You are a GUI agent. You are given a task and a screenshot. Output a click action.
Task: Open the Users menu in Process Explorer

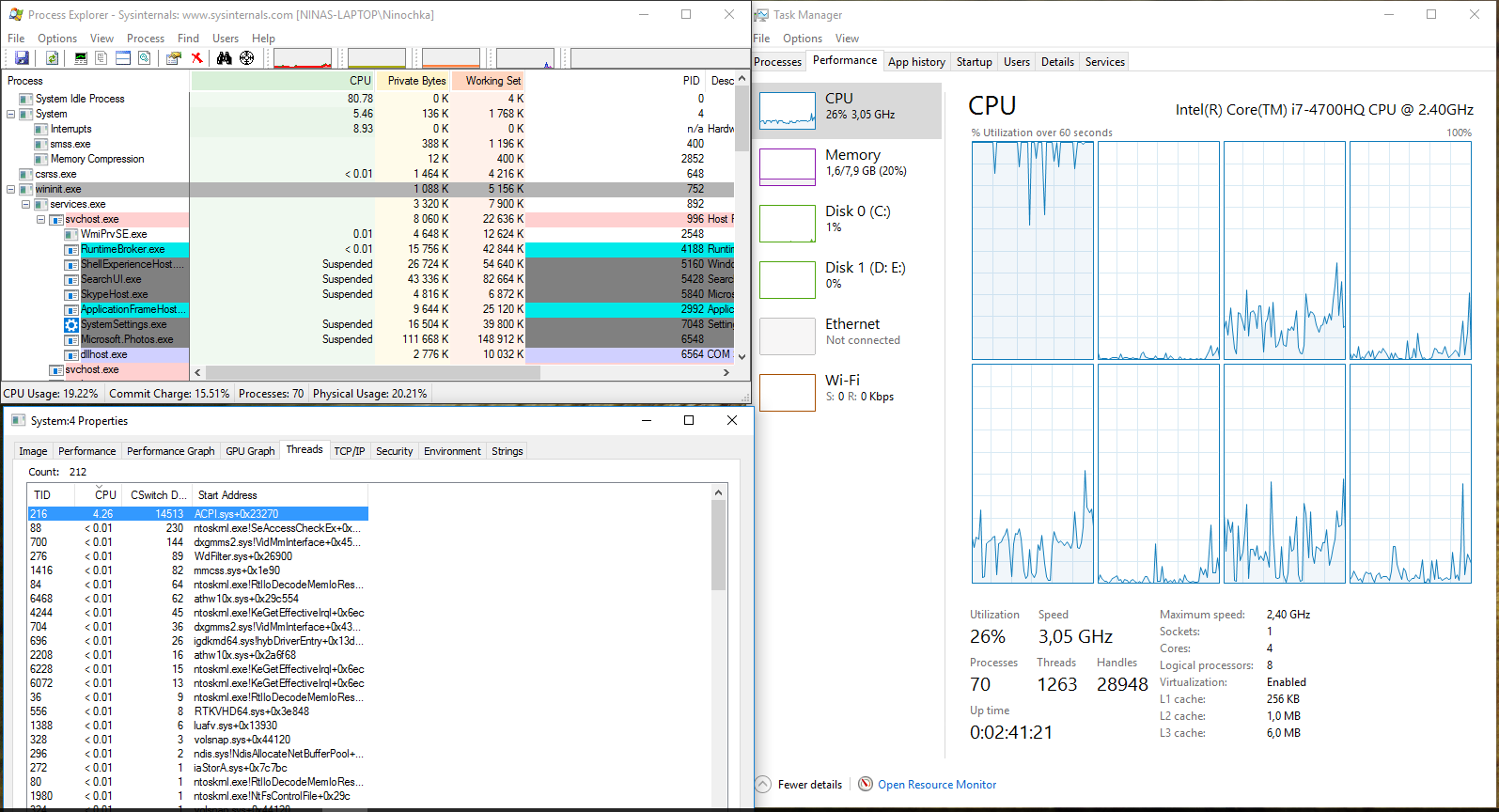pyautogui.click(x=226, y=39)
